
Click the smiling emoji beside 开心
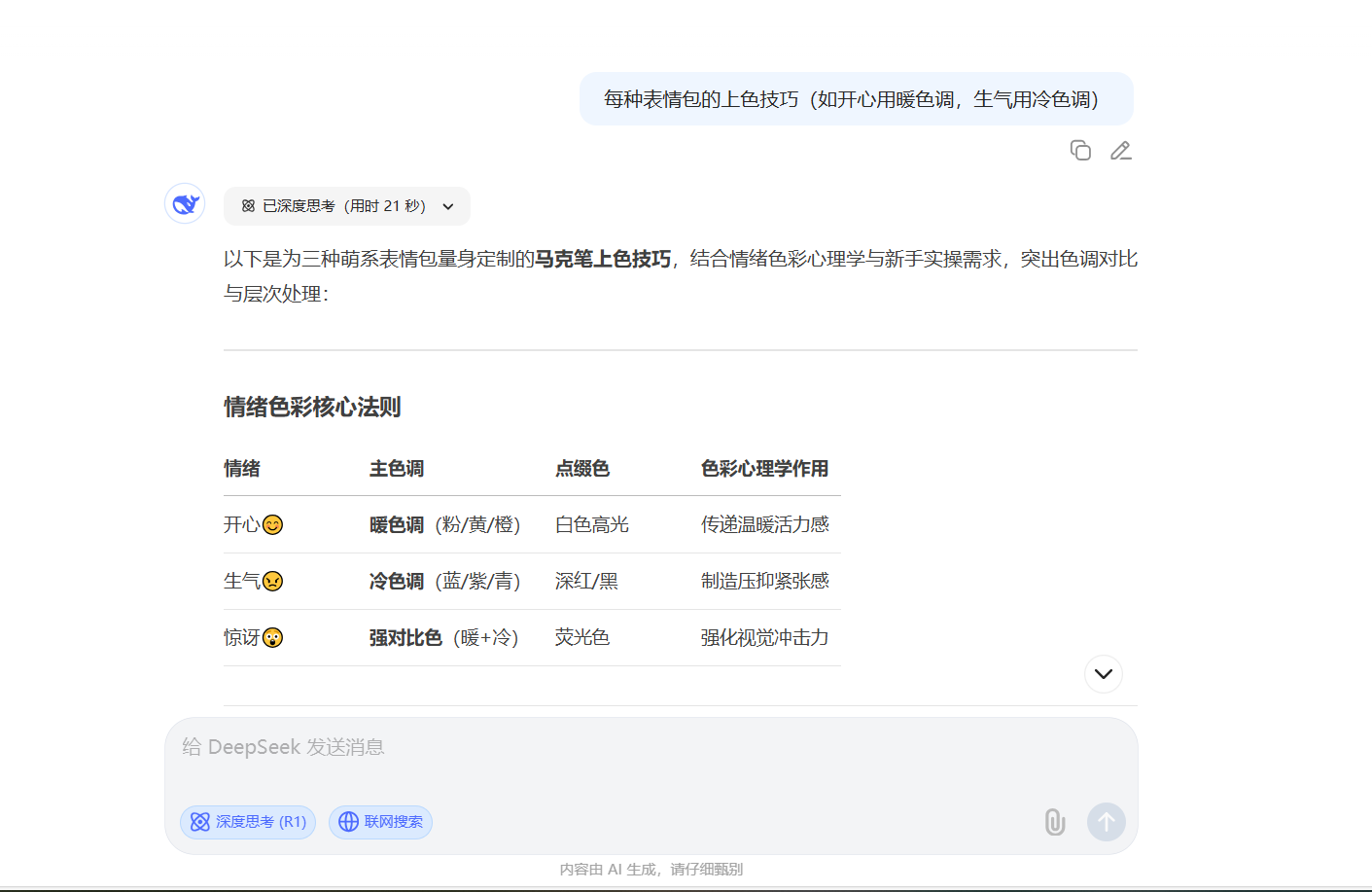click(273, 525)
